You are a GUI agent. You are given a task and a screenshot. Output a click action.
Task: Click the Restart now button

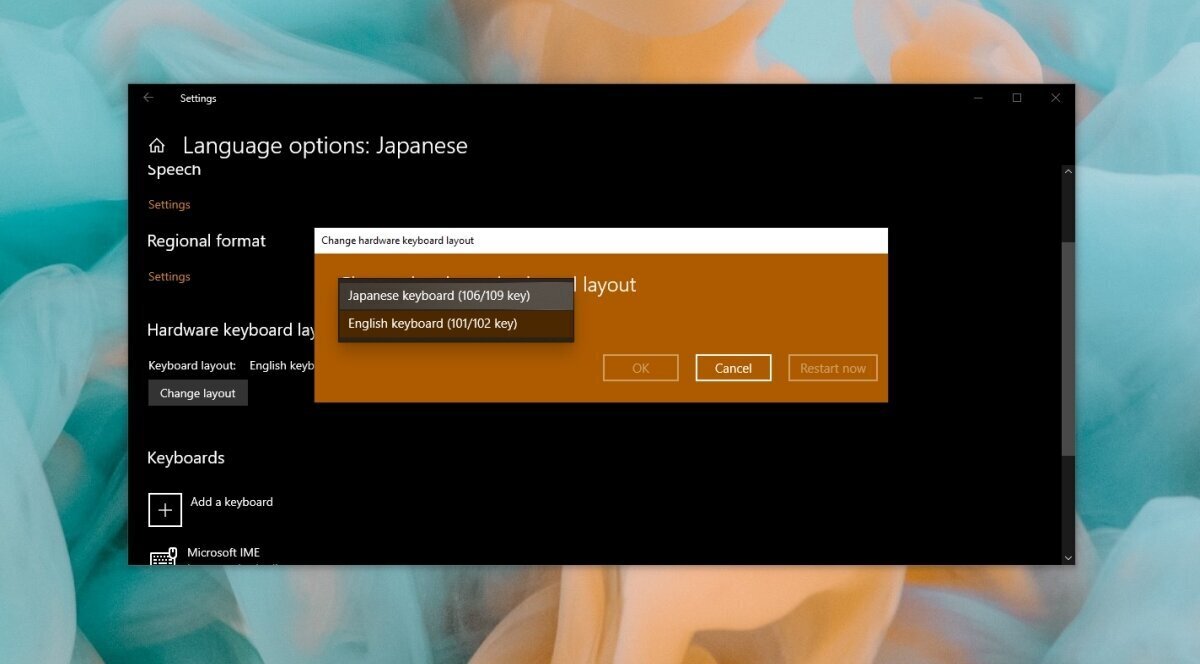(832, 367)
